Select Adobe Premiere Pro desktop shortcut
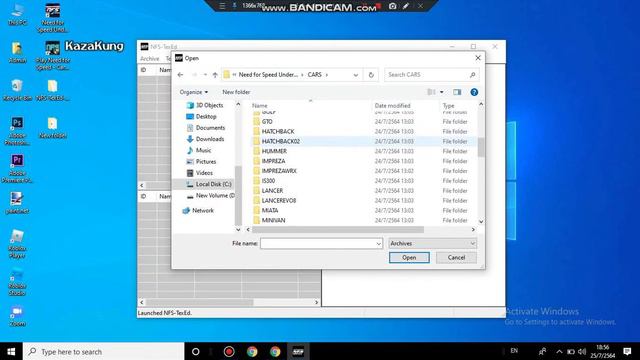The height and width of the screenshot is (360, 640). tap(17, 169)
